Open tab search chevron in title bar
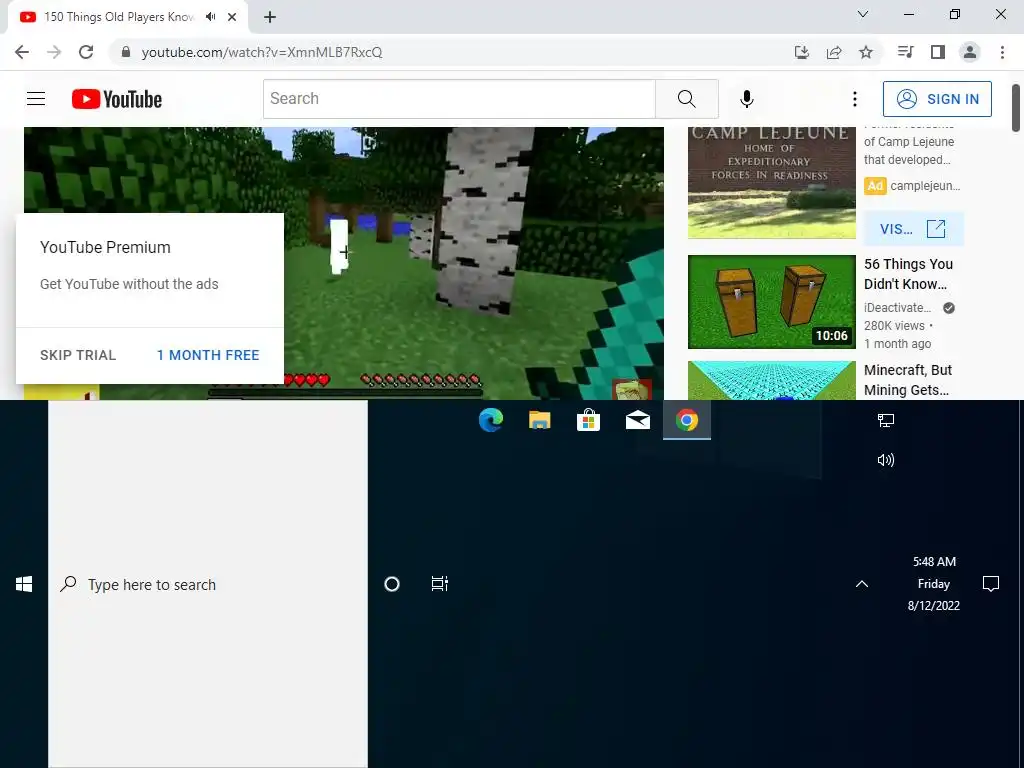The height and width of the screenshot is (768, 1024). [x=863, y=14]
